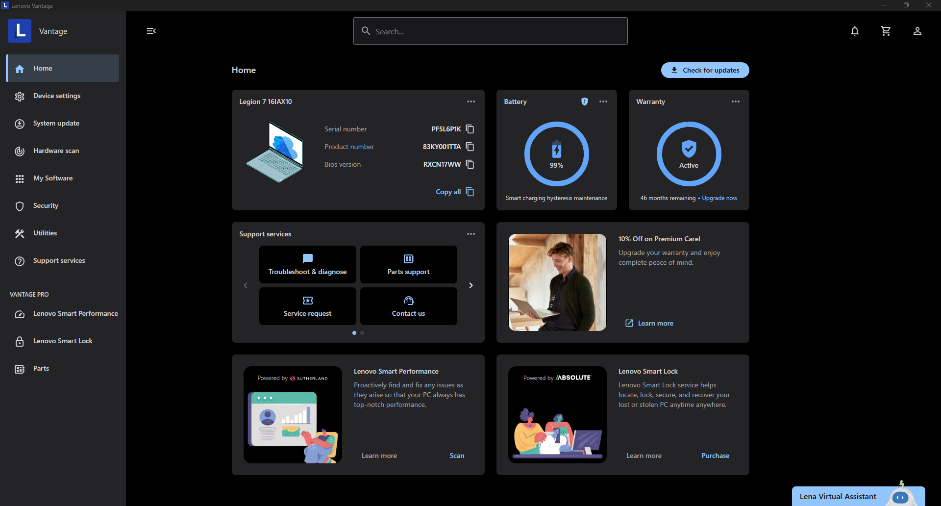The image size is (941, 506).
Task: Open more options for Support services card
Action: 471,234
